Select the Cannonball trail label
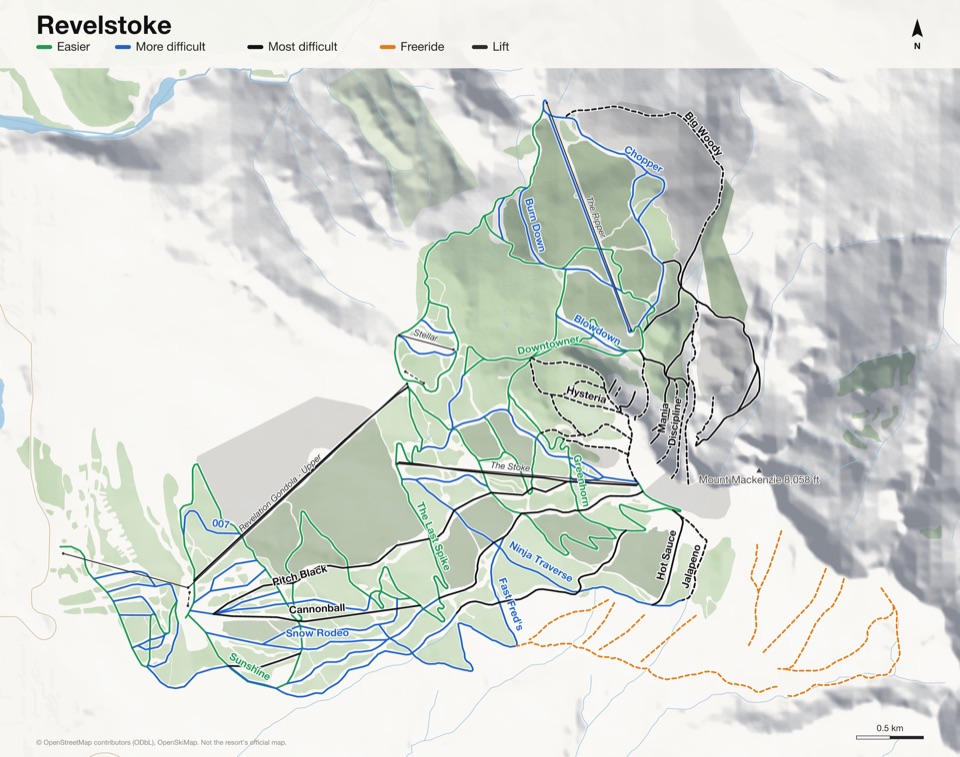 click(x=317, y=609)
